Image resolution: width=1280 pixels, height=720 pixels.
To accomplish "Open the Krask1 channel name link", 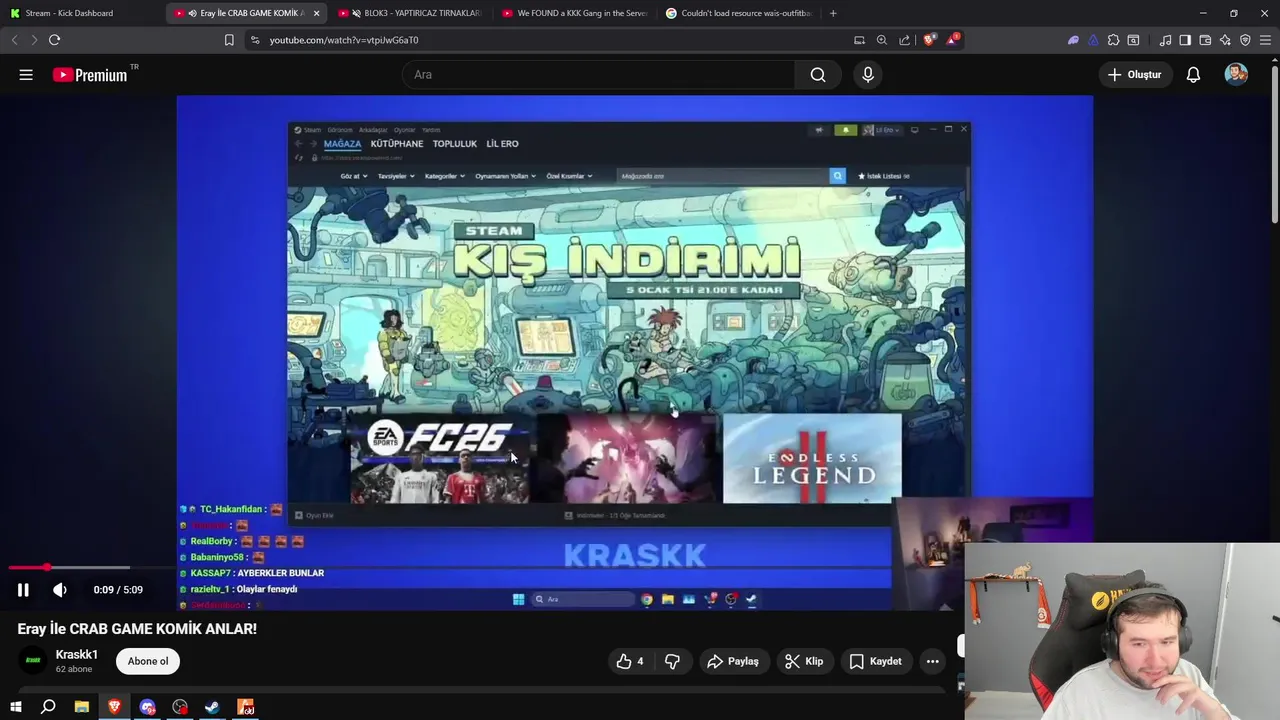I will [77, 654].
